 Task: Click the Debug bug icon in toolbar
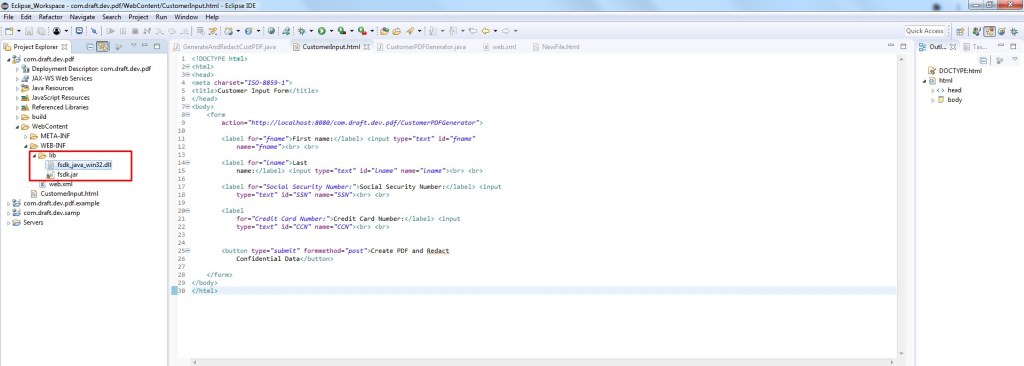click(x=301, y=31)
